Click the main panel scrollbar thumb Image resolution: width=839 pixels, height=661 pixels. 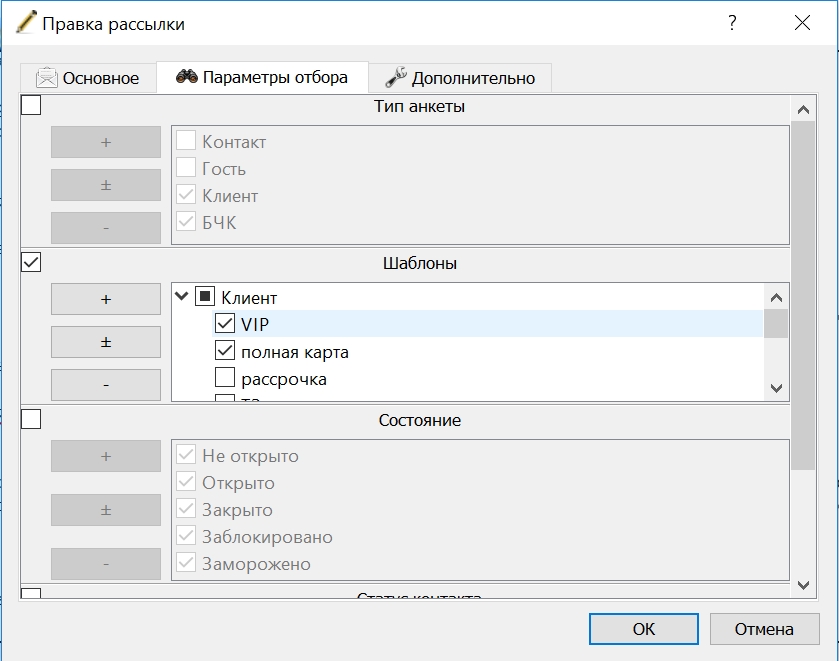click(803, 295)
